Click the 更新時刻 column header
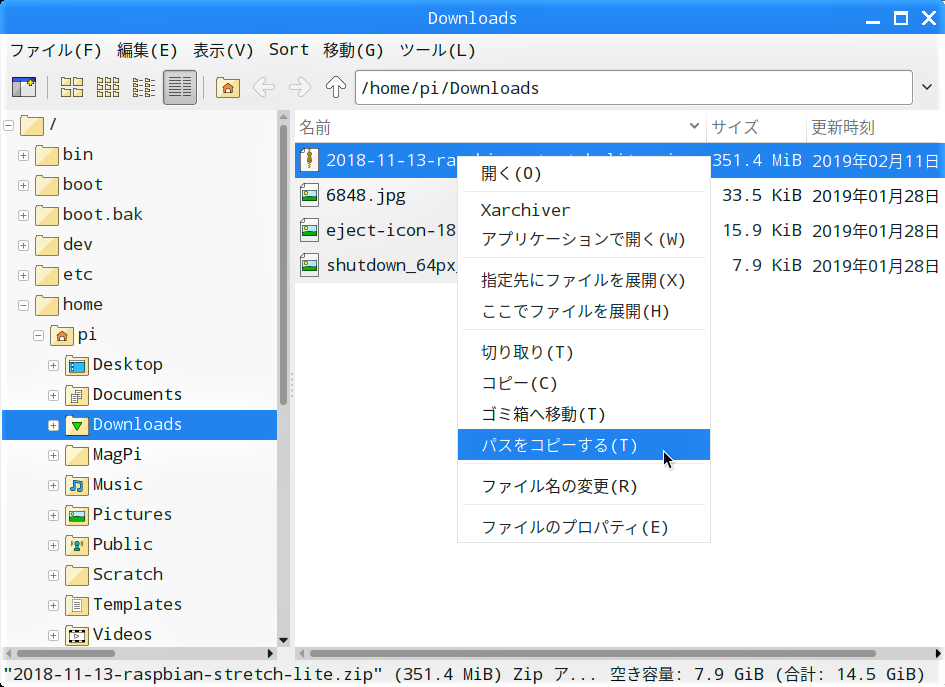 click(843, 127)
